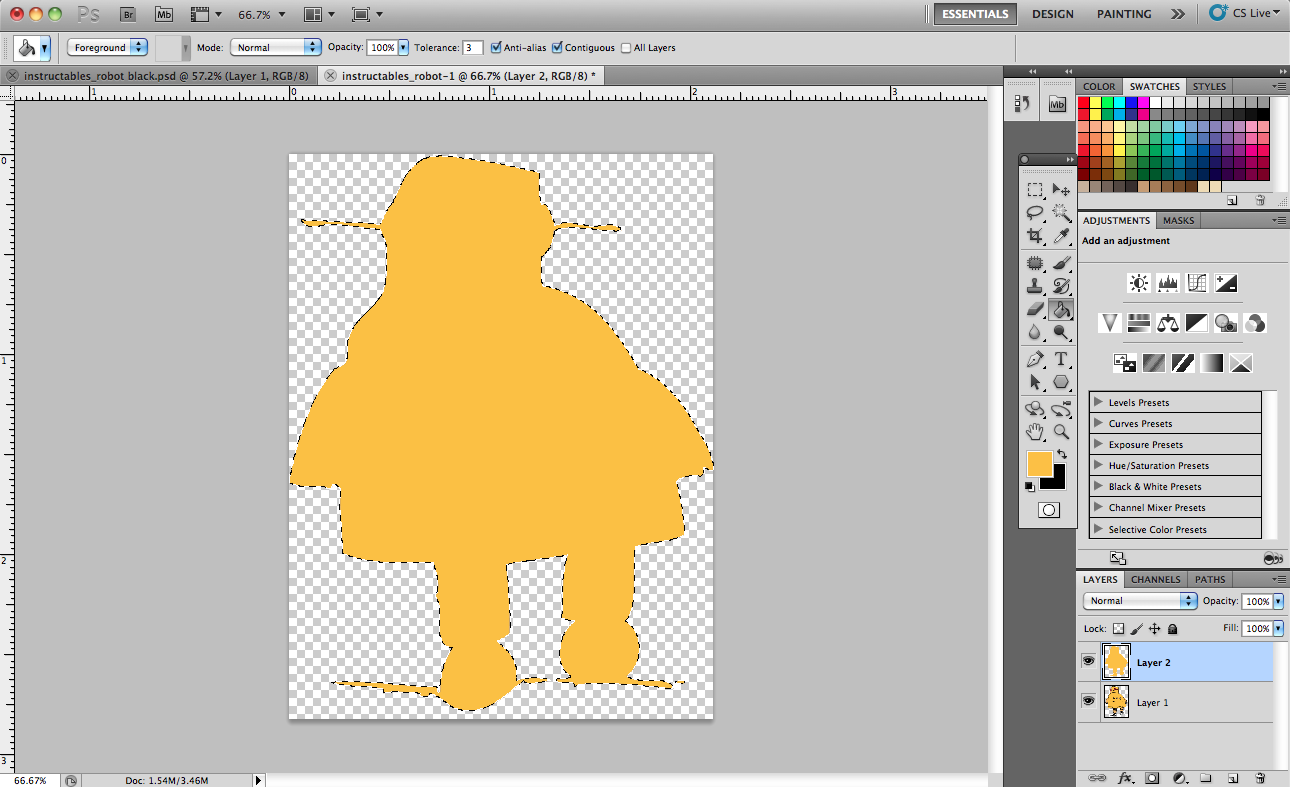
Task: Select the Horizontal Type tool
Action: (1061, 359)
